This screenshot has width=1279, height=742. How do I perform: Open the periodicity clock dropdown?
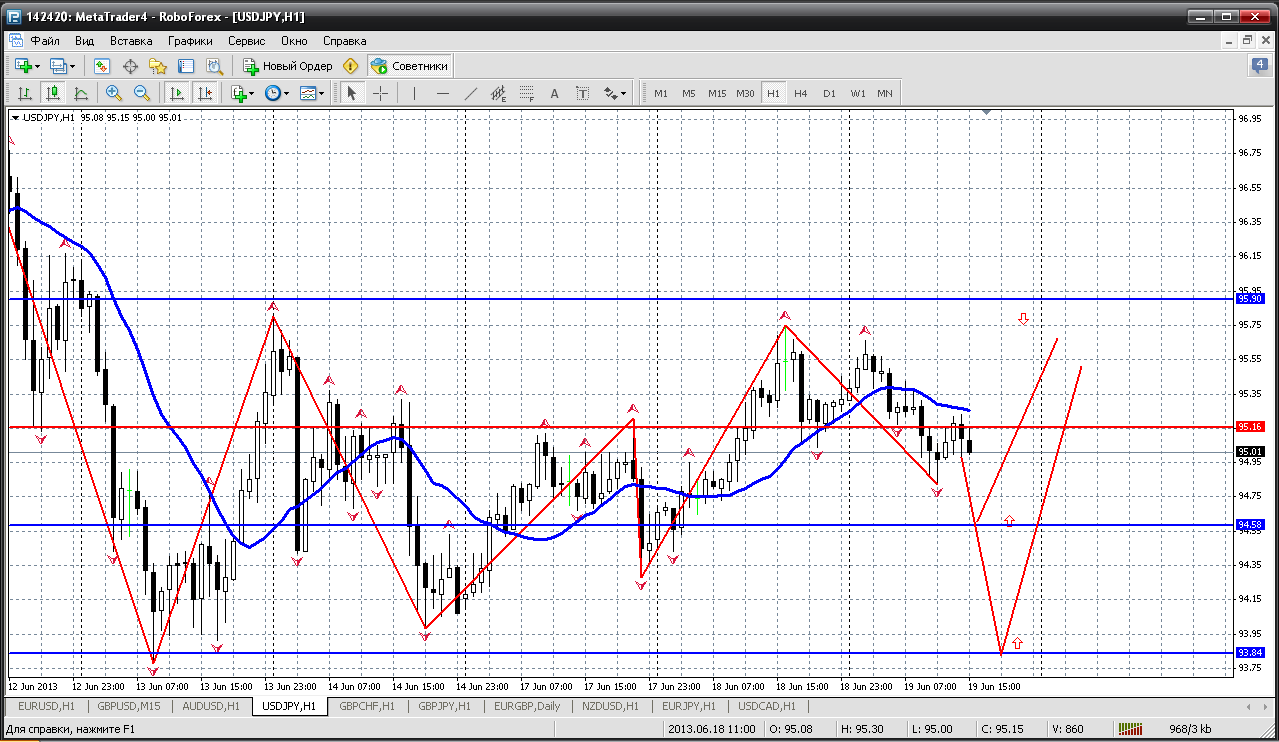pos(276,93)
